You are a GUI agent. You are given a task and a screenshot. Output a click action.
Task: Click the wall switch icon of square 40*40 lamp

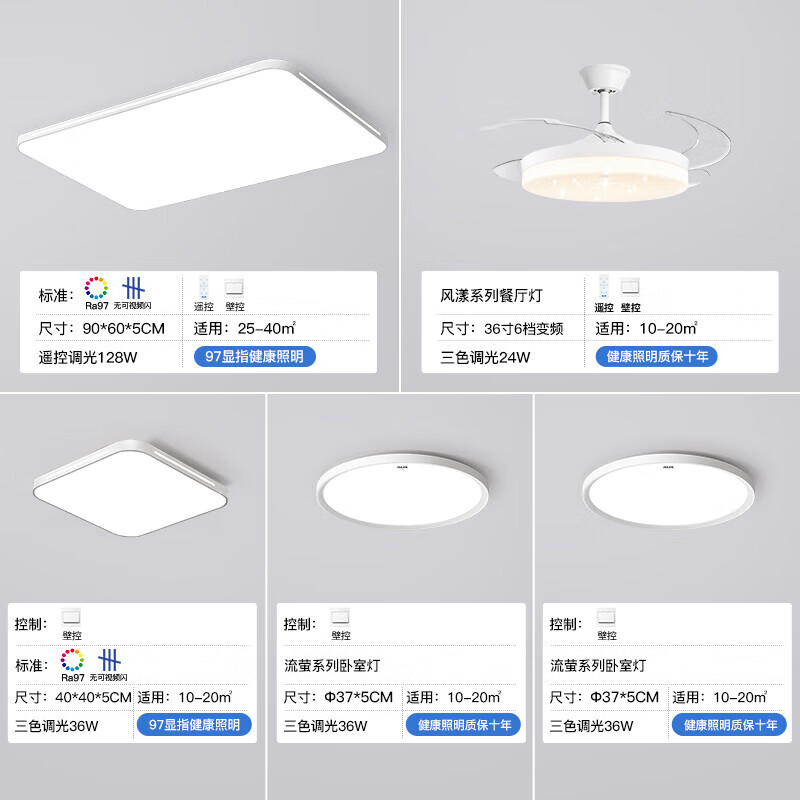(x=71, y=618)
